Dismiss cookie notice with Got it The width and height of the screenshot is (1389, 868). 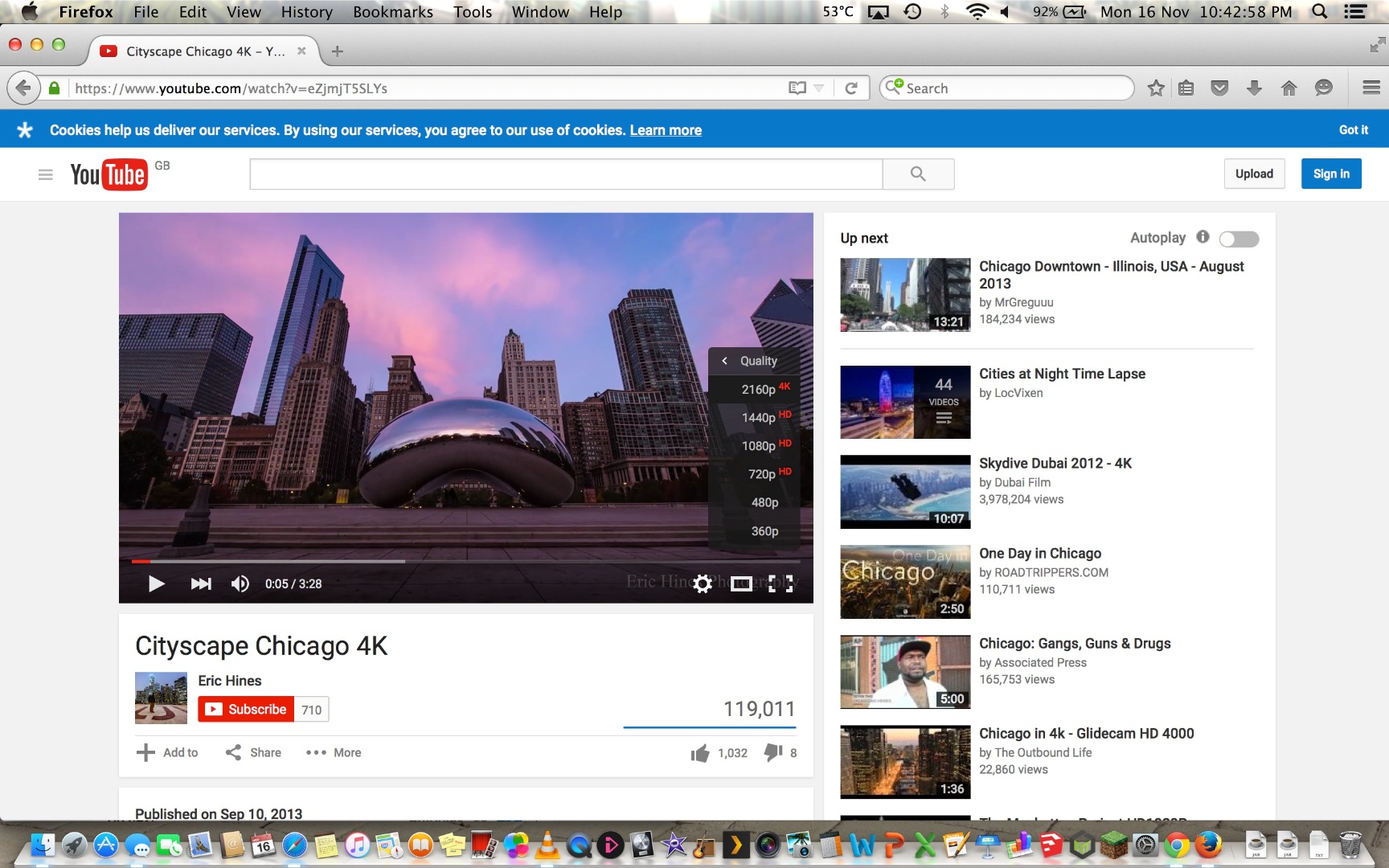click(1353, 129)
